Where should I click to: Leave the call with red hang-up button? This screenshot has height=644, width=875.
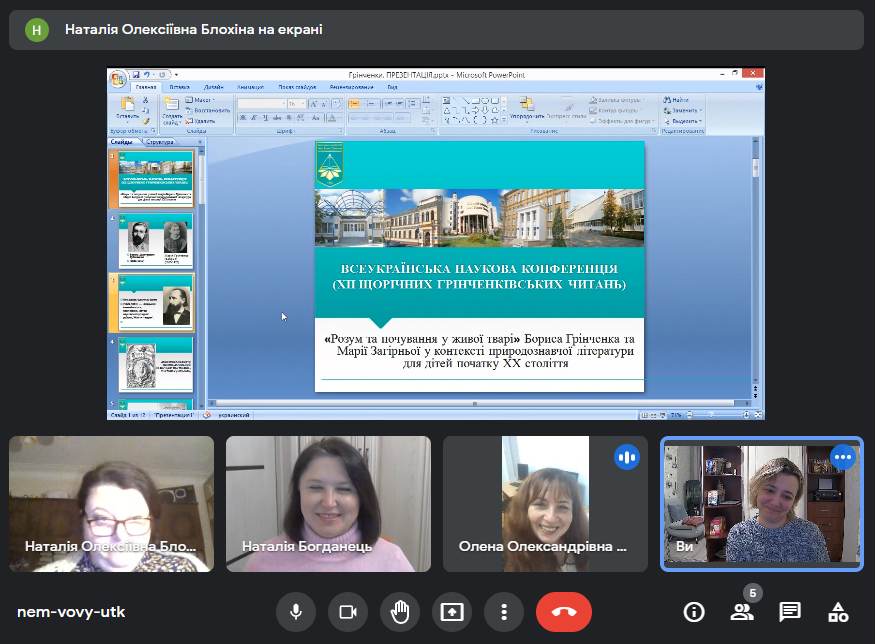tap(564, 611)
